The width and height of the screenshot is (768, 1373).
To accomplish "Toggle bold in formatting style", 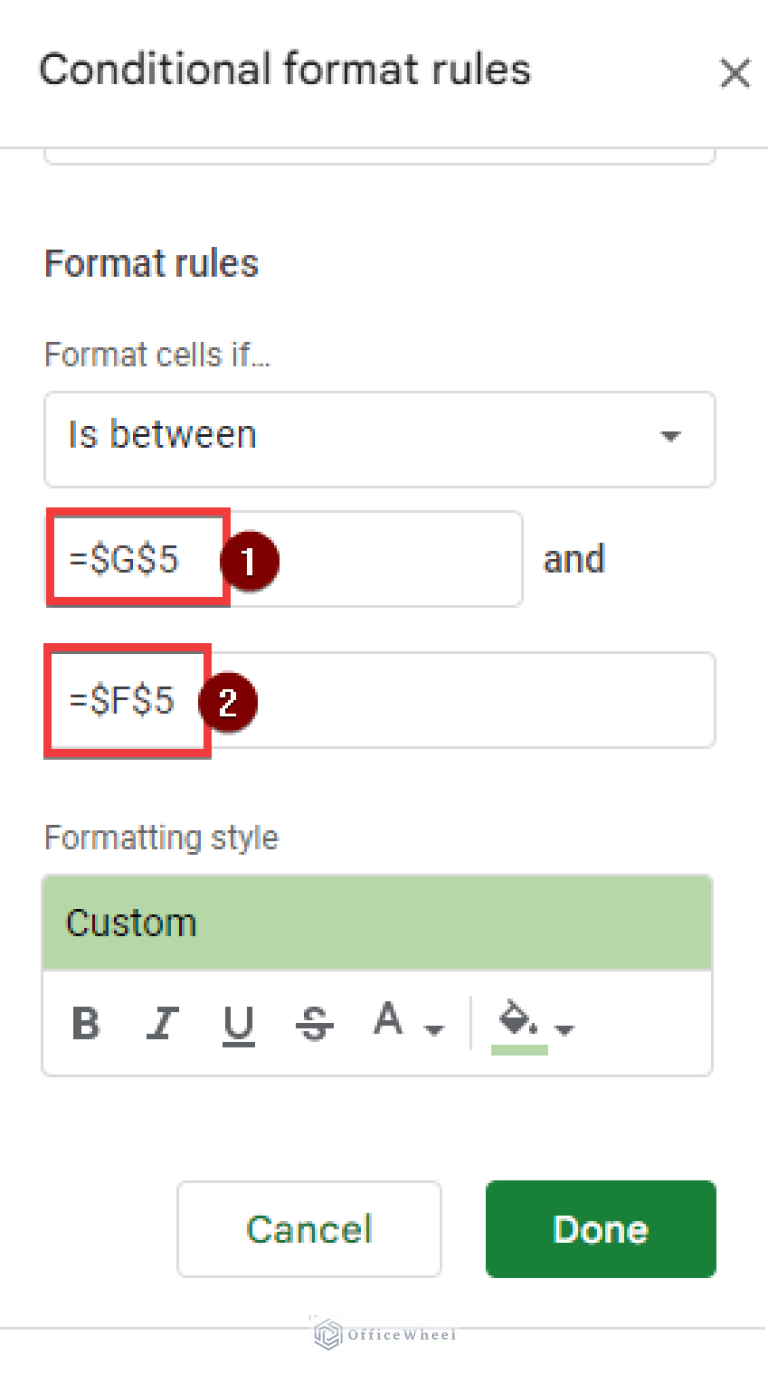I will pyautogui.click(x=86, y=1024).
